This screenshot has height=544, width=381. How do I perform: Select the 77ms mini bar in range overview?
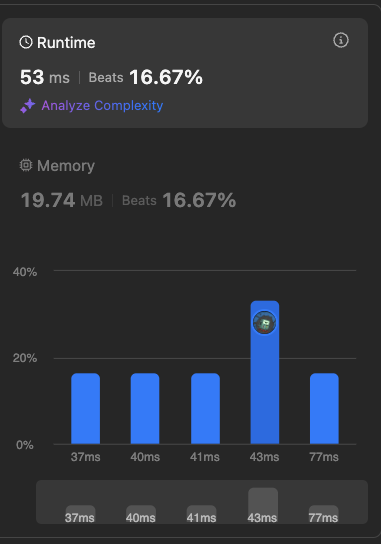[x=324, y=514]
